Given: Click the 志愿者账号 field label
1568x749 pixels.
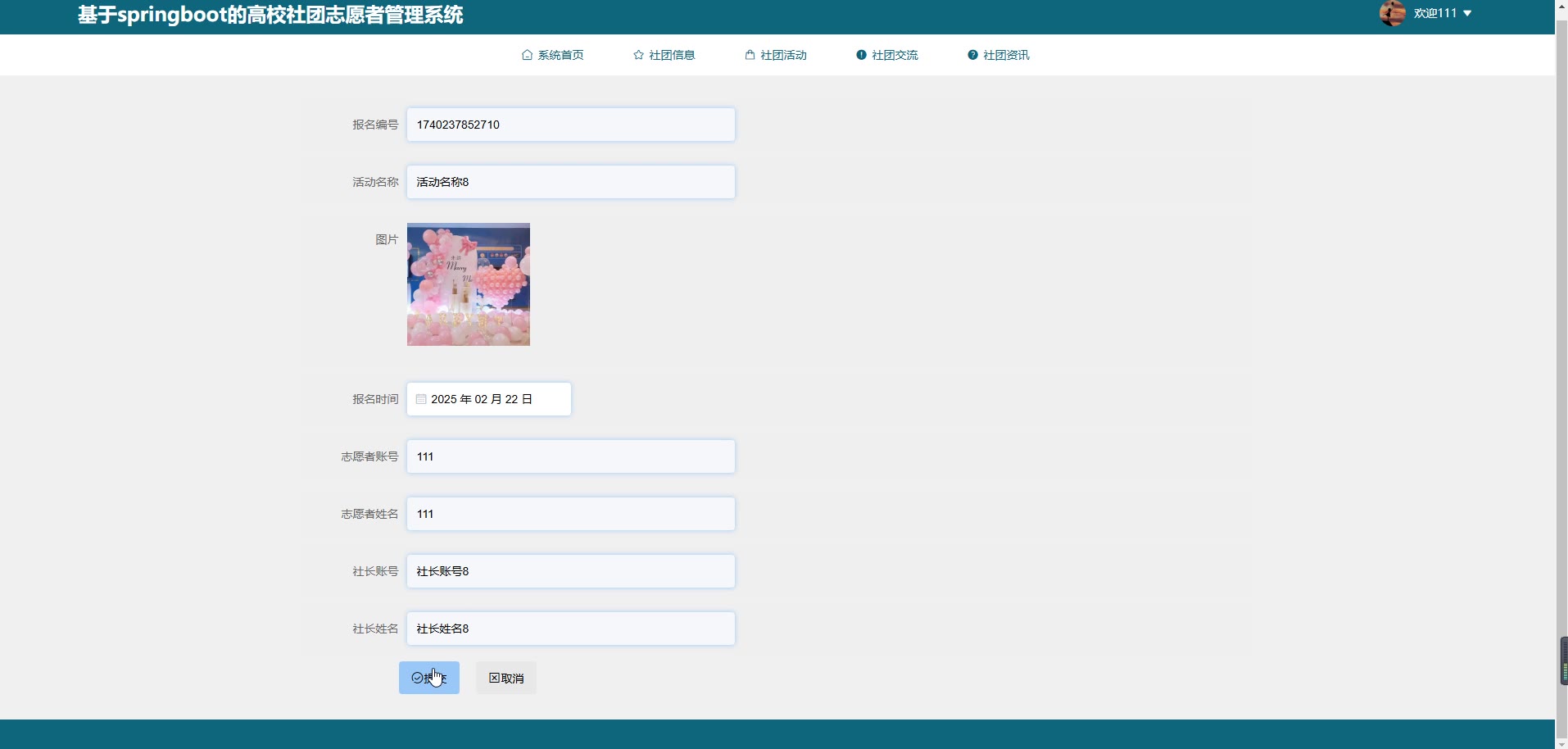Looking at the screenshot, I should [x=369, y=456].
